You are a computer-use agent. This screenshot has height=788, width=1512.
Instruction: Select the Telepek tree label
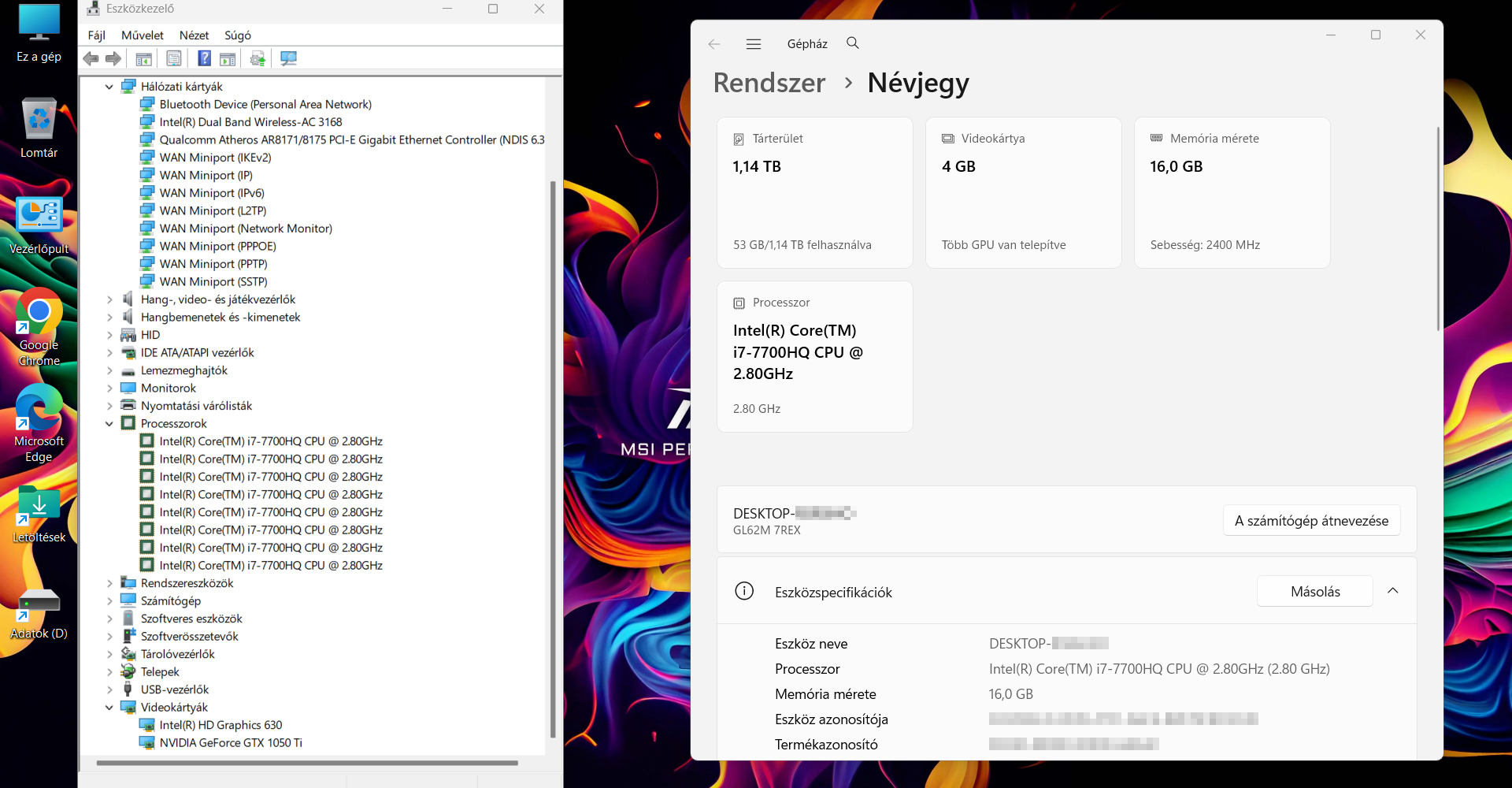click(160, 672)
